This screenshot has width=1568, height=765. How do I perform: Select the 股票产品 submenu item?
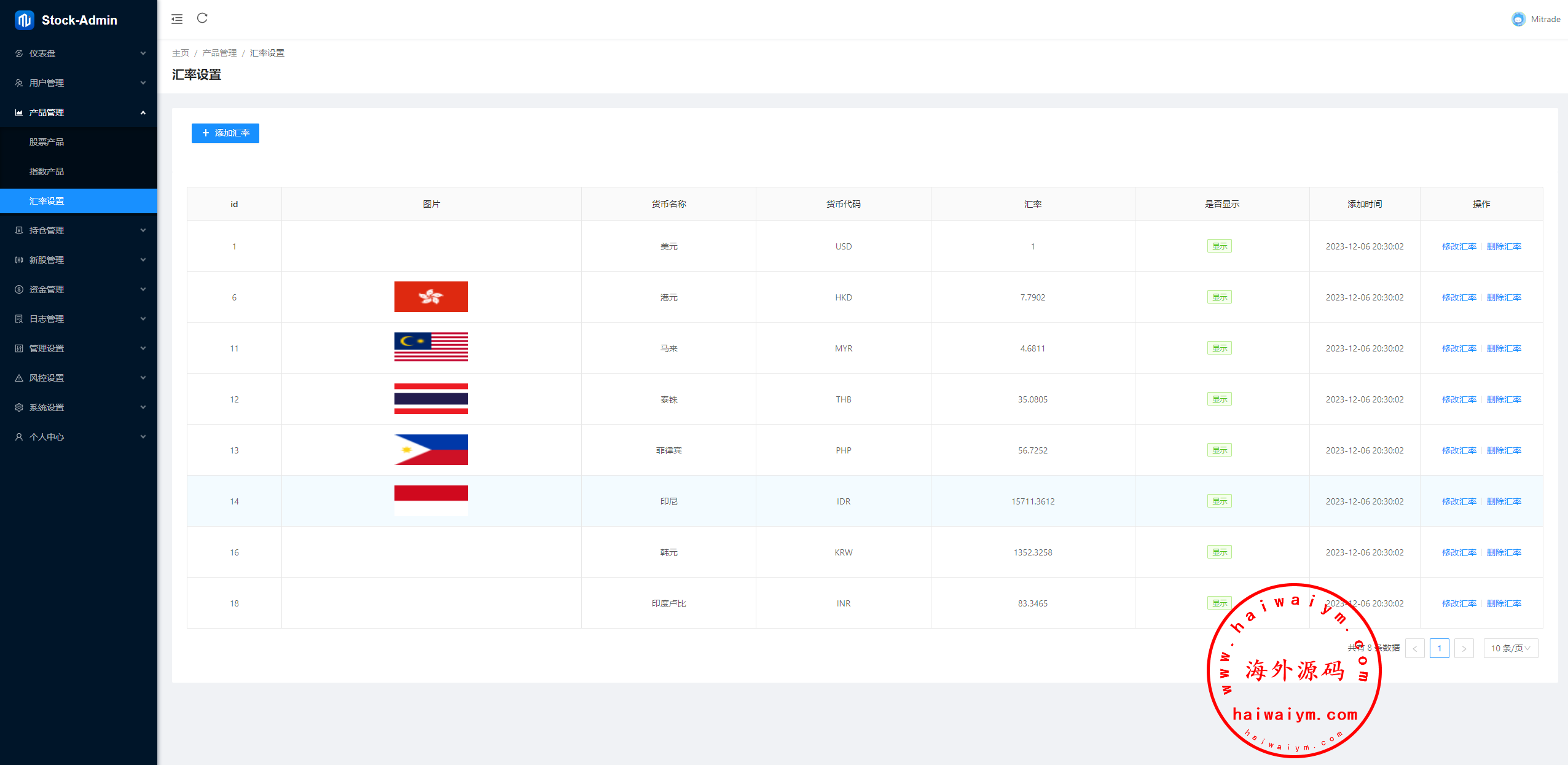pyautogui.click(x=47, y=142)
